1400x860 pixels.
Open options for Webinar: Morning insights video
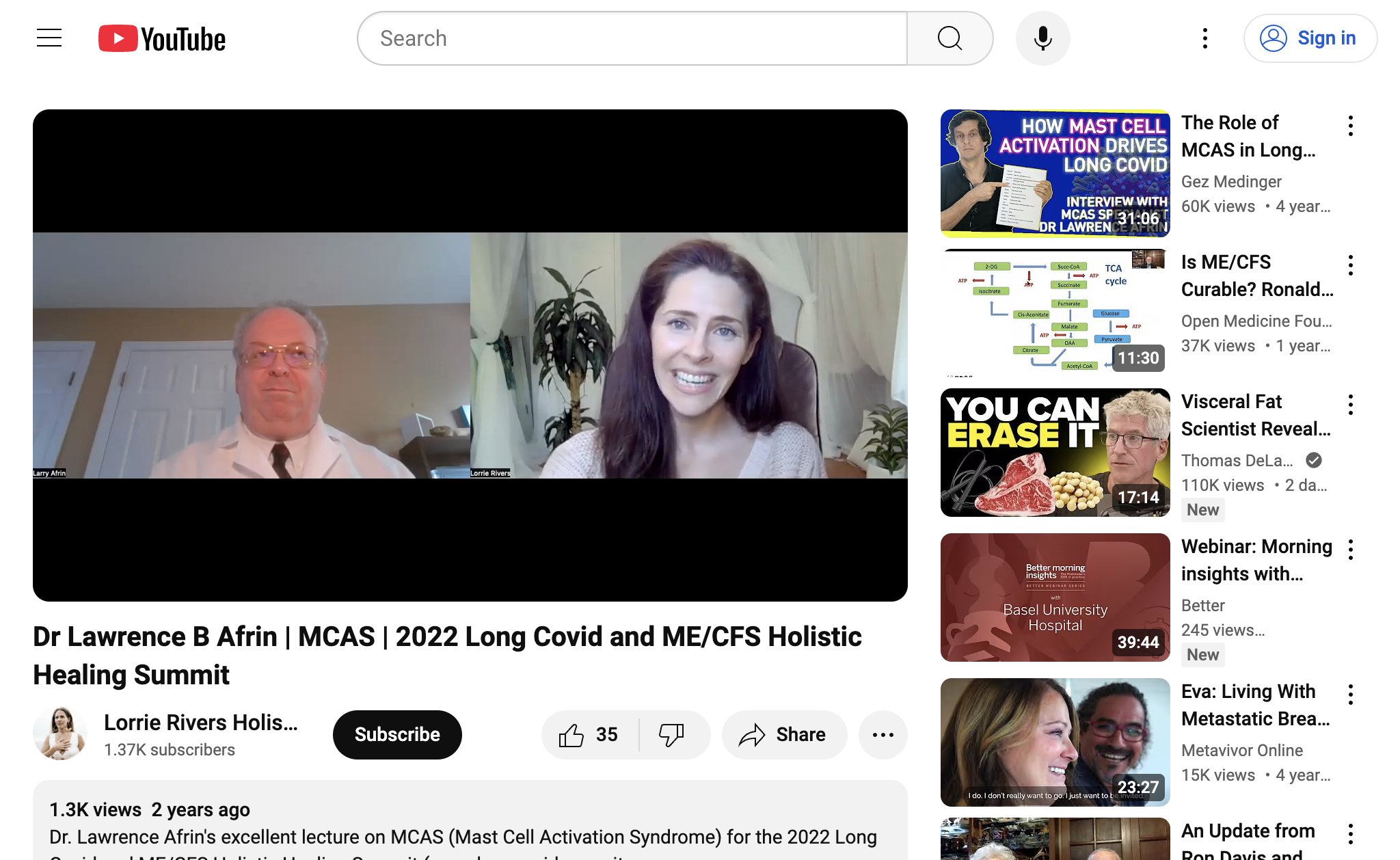(1351, 550)
